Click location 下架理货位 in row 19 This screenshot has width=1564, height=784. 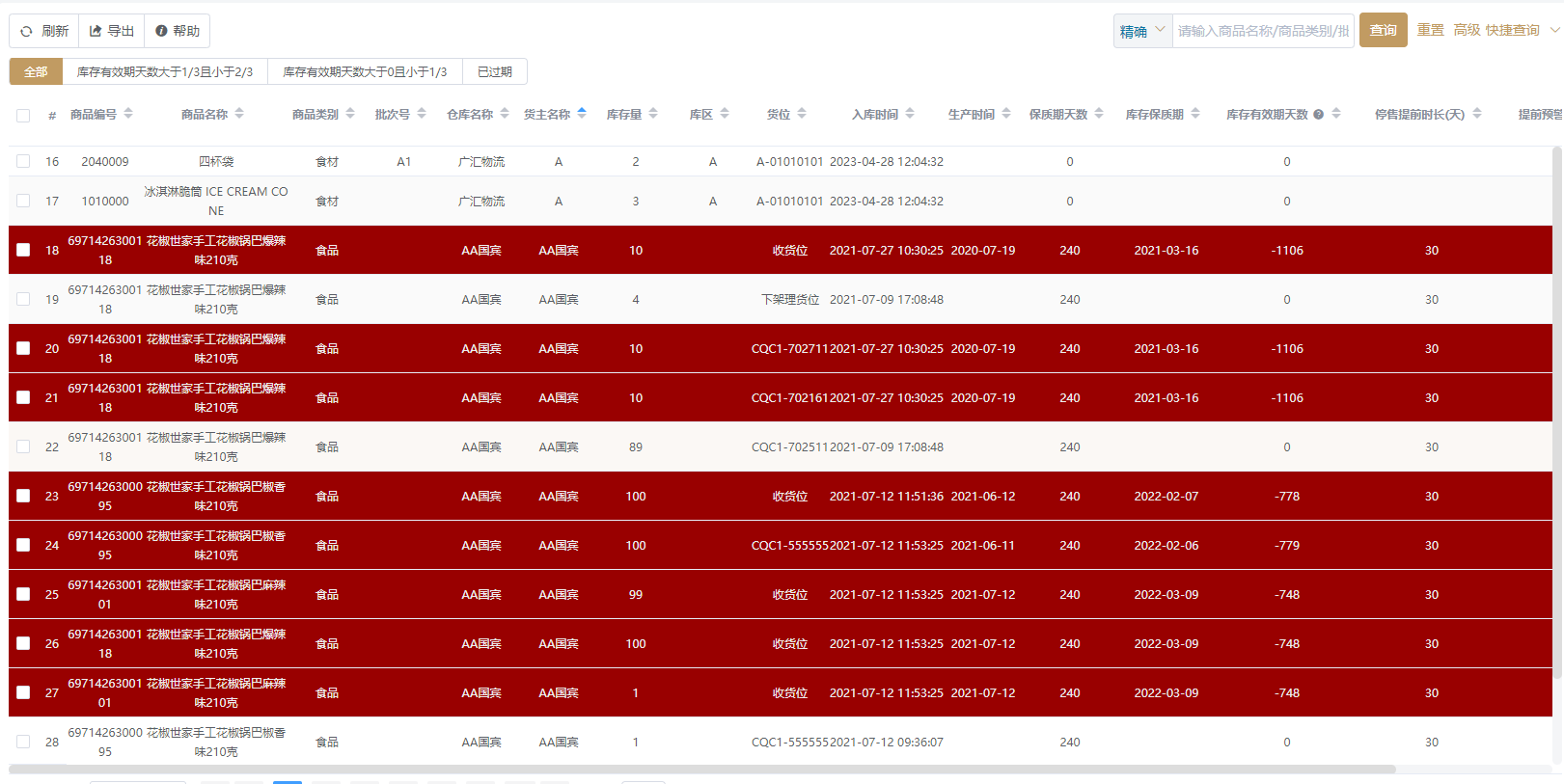pyautogui.click(x=790, y=299)
